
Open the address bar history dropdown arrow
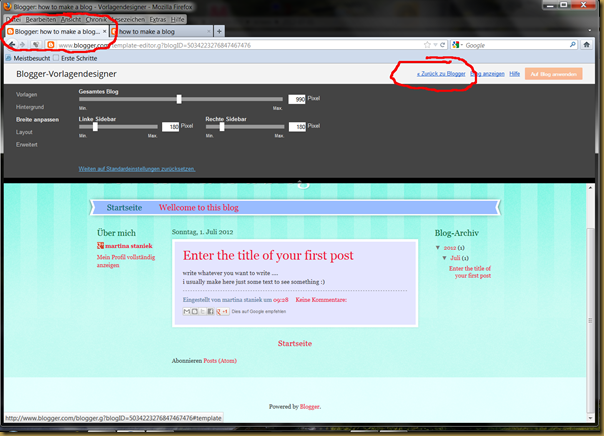[435, 45]
